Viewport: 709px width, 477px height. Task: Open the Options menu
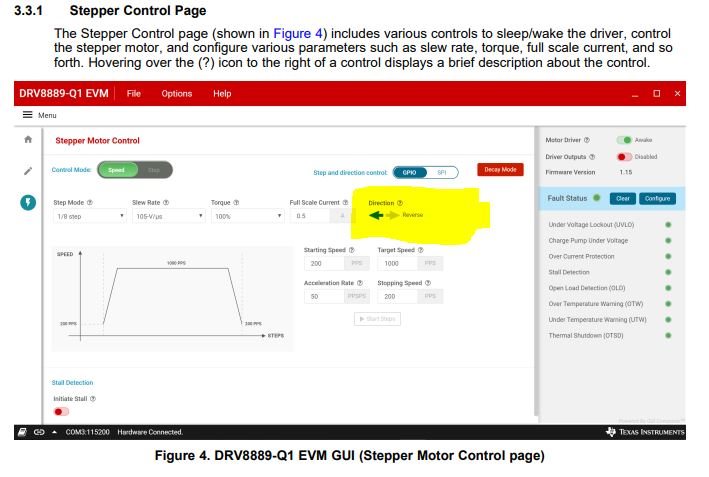pyautogui.click(x=177, y=94)
